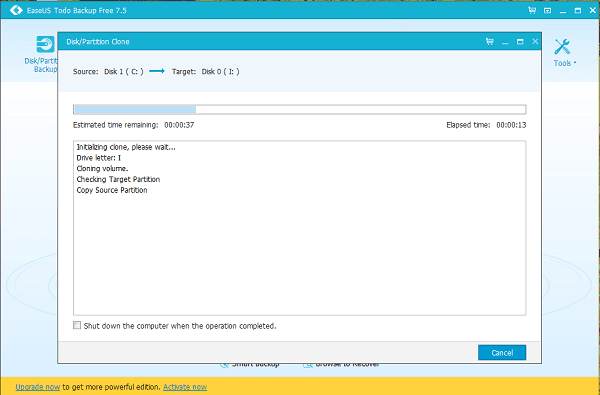Click the 'Copy Source Partition' log line
This screenshot has height=395, width=600.
(x=112, y=190)
